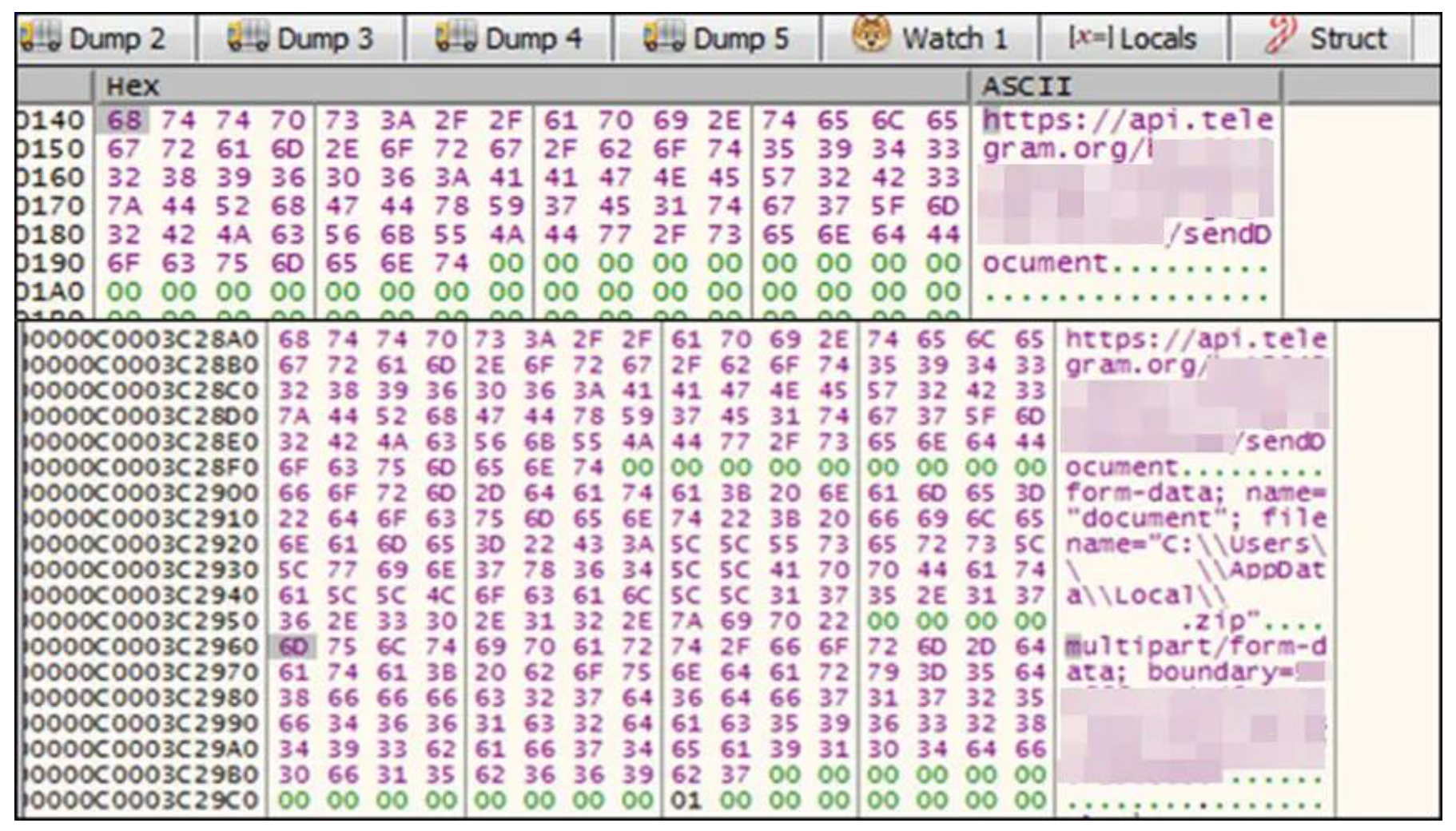Screen dimensions: 1456x831
Task: Click the Dump 4 tab icon
Action: coord(455,38)
